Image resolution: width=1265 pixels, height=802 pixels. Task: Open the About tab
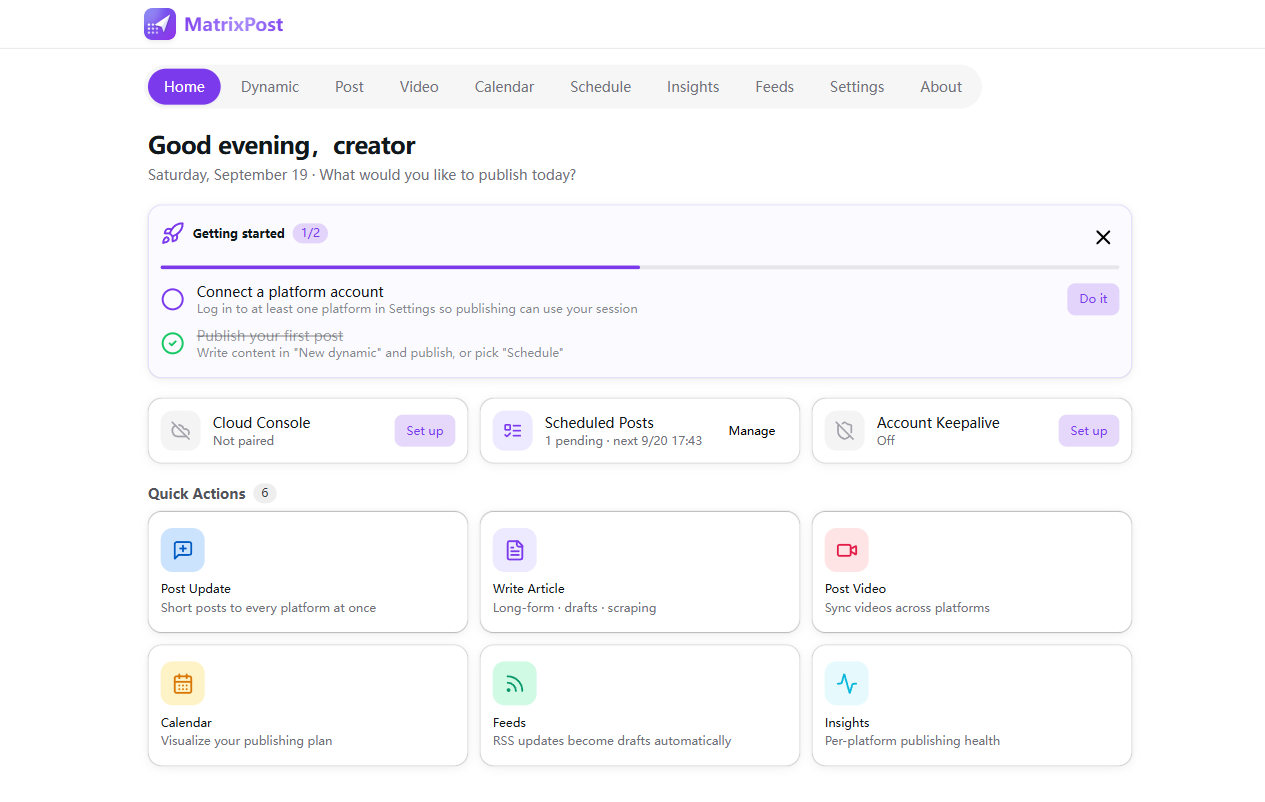941,87
